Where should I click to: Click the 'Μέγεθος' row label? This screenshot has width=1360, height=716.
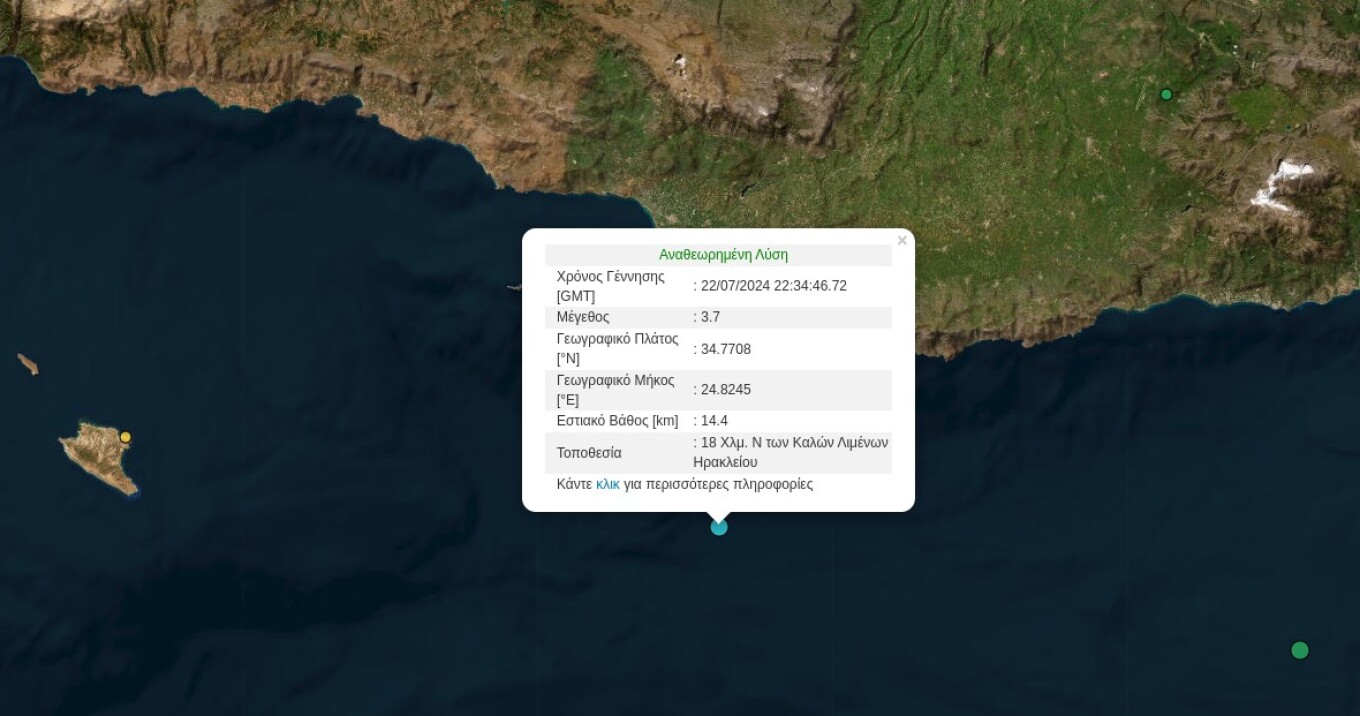tap(583, 317)
